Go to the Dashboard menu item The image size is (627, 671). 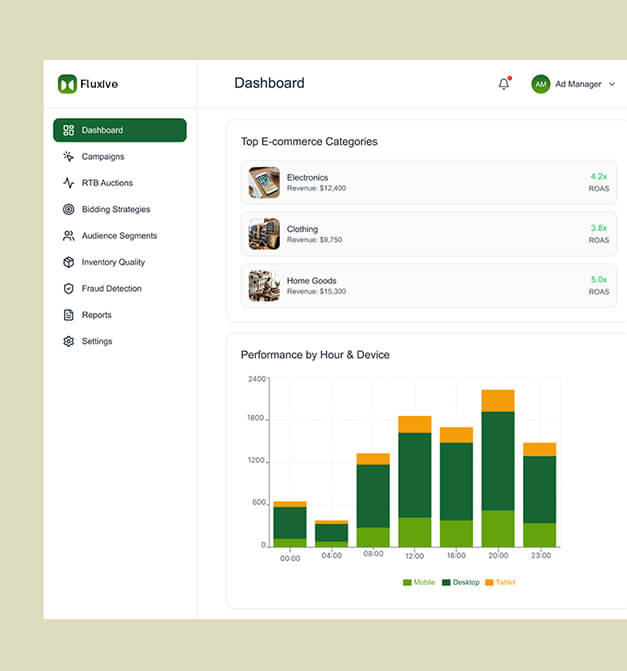point(120,130)
